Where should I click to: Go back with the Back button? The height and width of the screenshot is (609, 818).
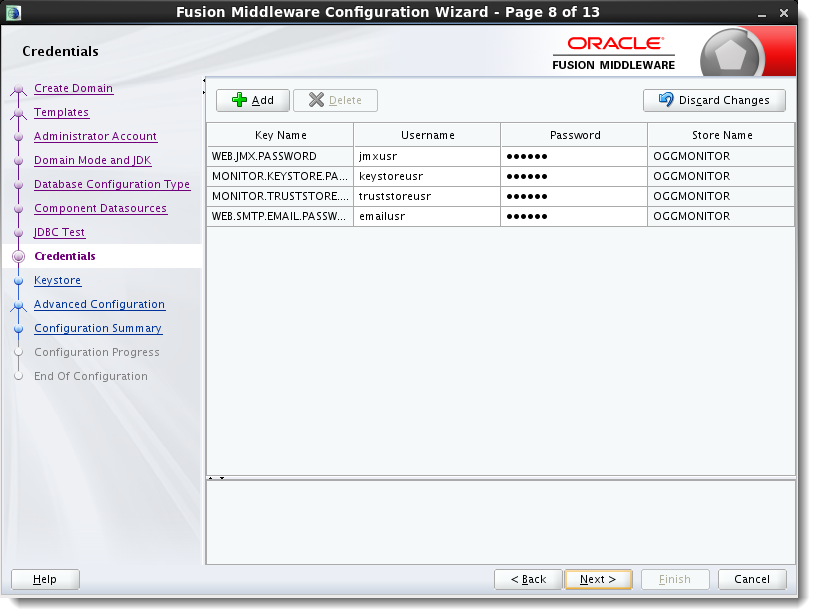coord(528,579)
